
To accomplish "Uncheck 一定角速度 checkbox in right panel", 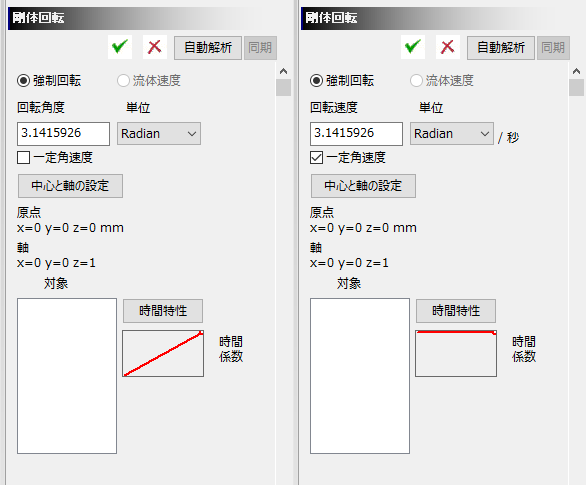I will (317, 158).
